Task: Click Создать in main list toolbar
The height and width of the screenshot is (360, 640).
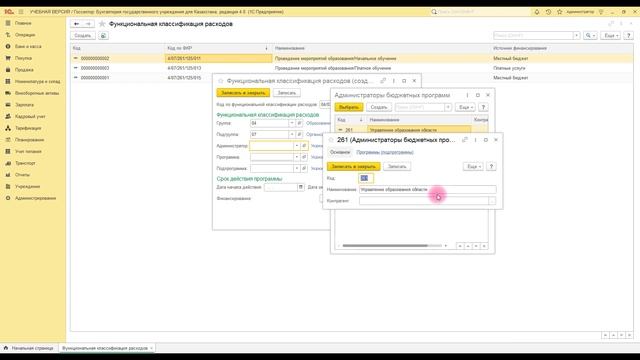Action: 83,36
